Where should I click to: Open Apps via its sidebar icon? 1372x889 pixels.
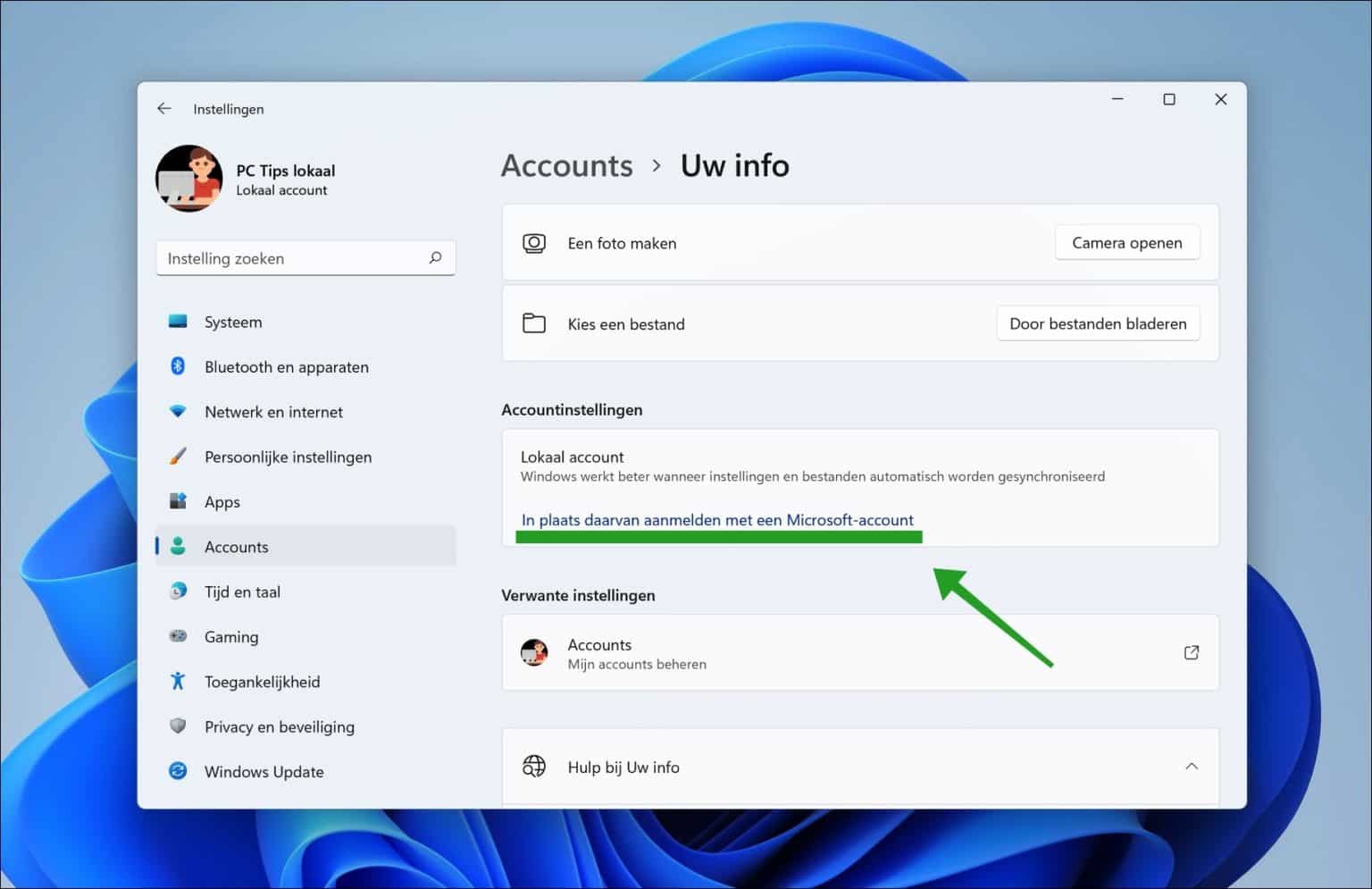[178, 501]
